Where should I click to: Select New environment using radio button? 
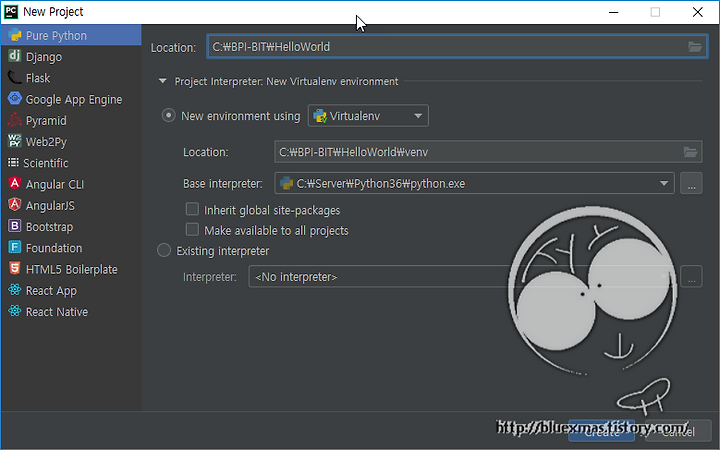coord(169,115)
